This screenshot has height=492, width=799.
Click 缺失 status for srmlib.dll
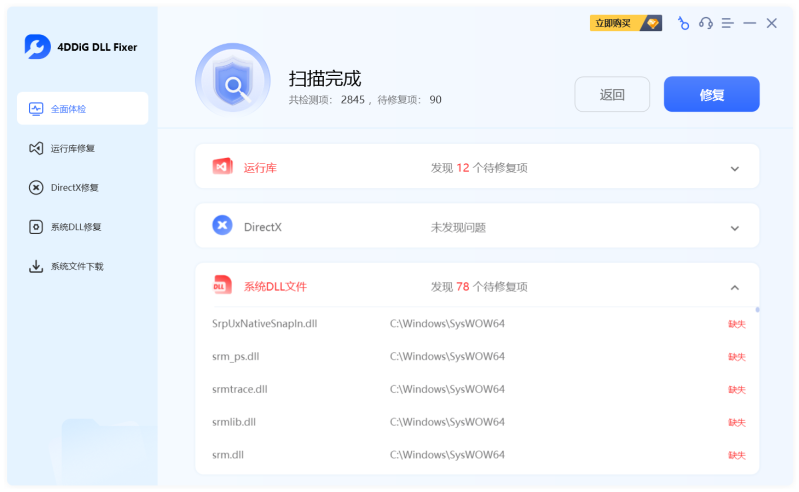click(x=737, y=422)
